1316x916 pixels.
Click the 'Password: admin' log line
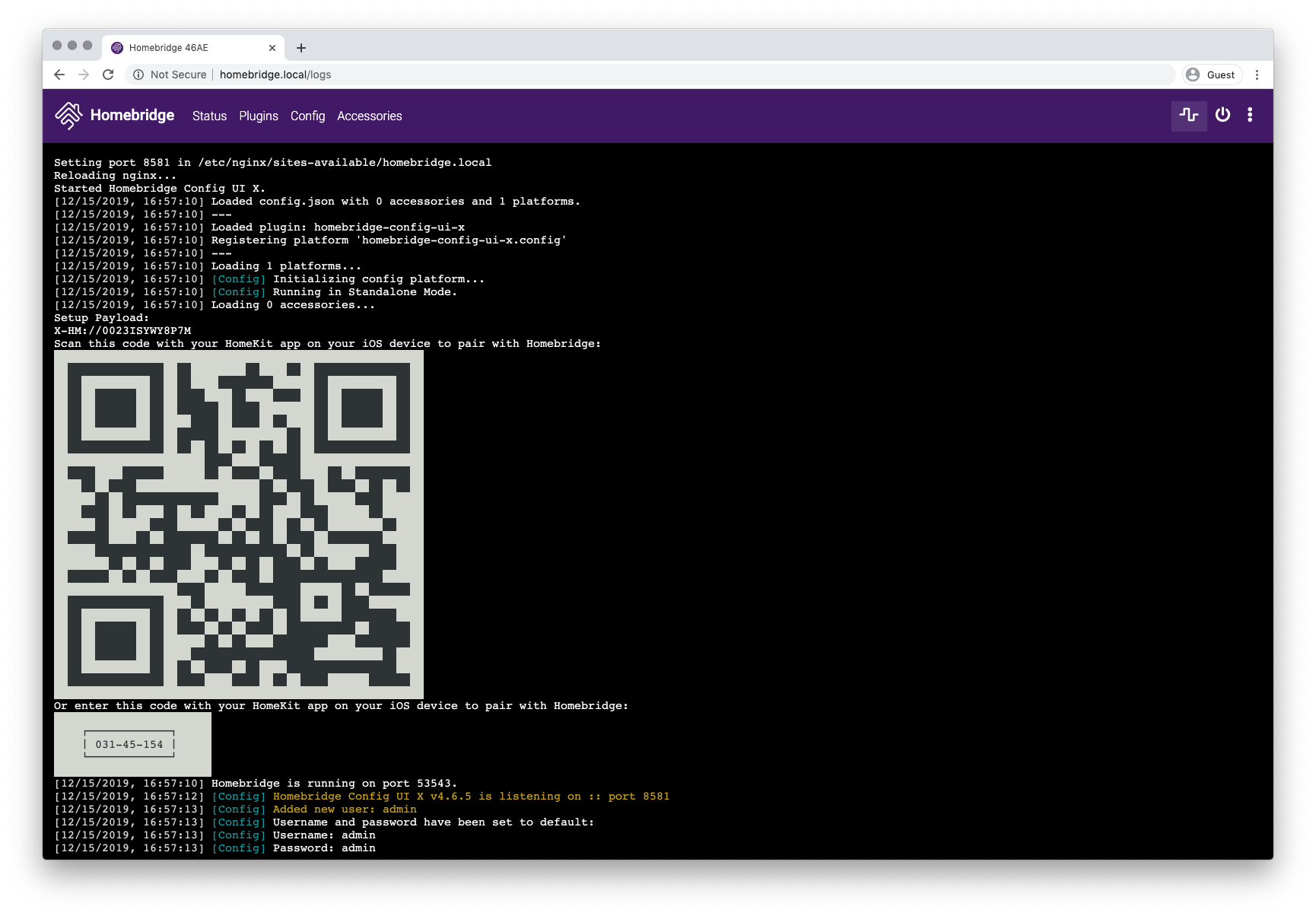tap(215, 848)
